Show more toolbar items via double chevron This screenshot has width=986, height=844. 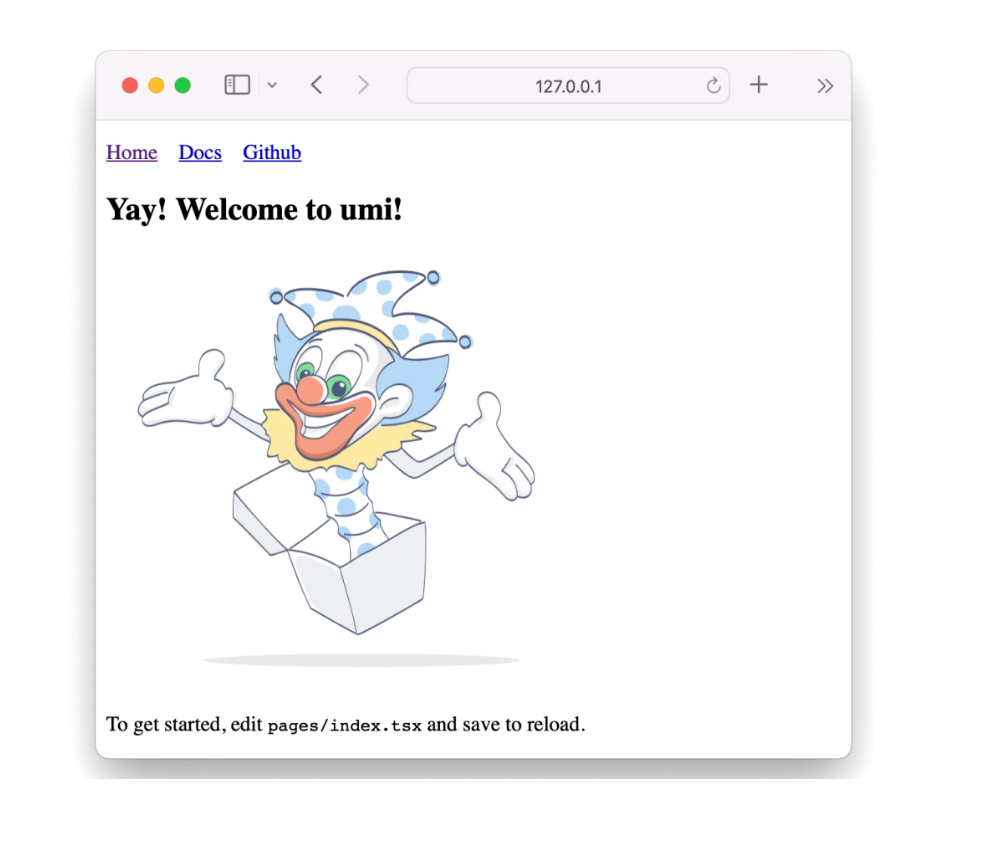824,86
